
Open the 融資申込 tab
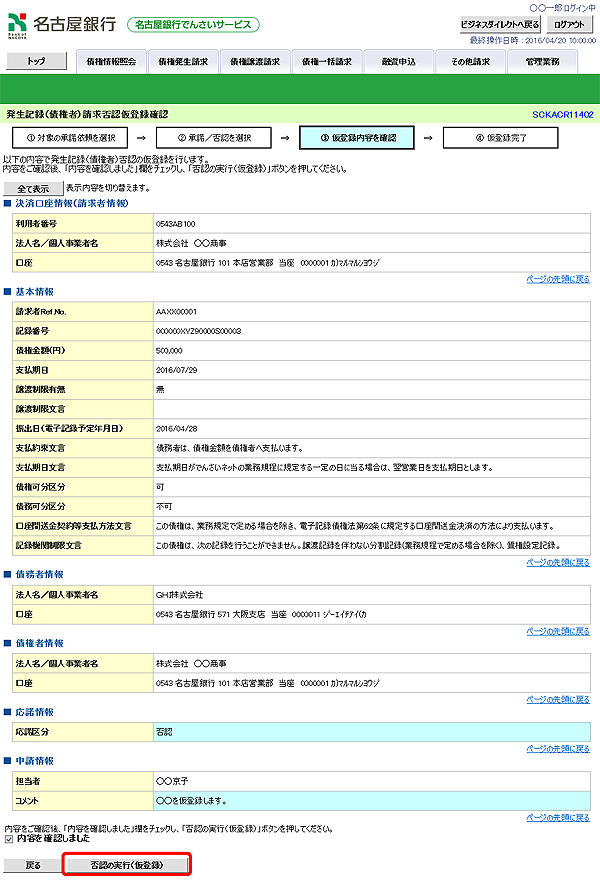[x=399, y=62]
